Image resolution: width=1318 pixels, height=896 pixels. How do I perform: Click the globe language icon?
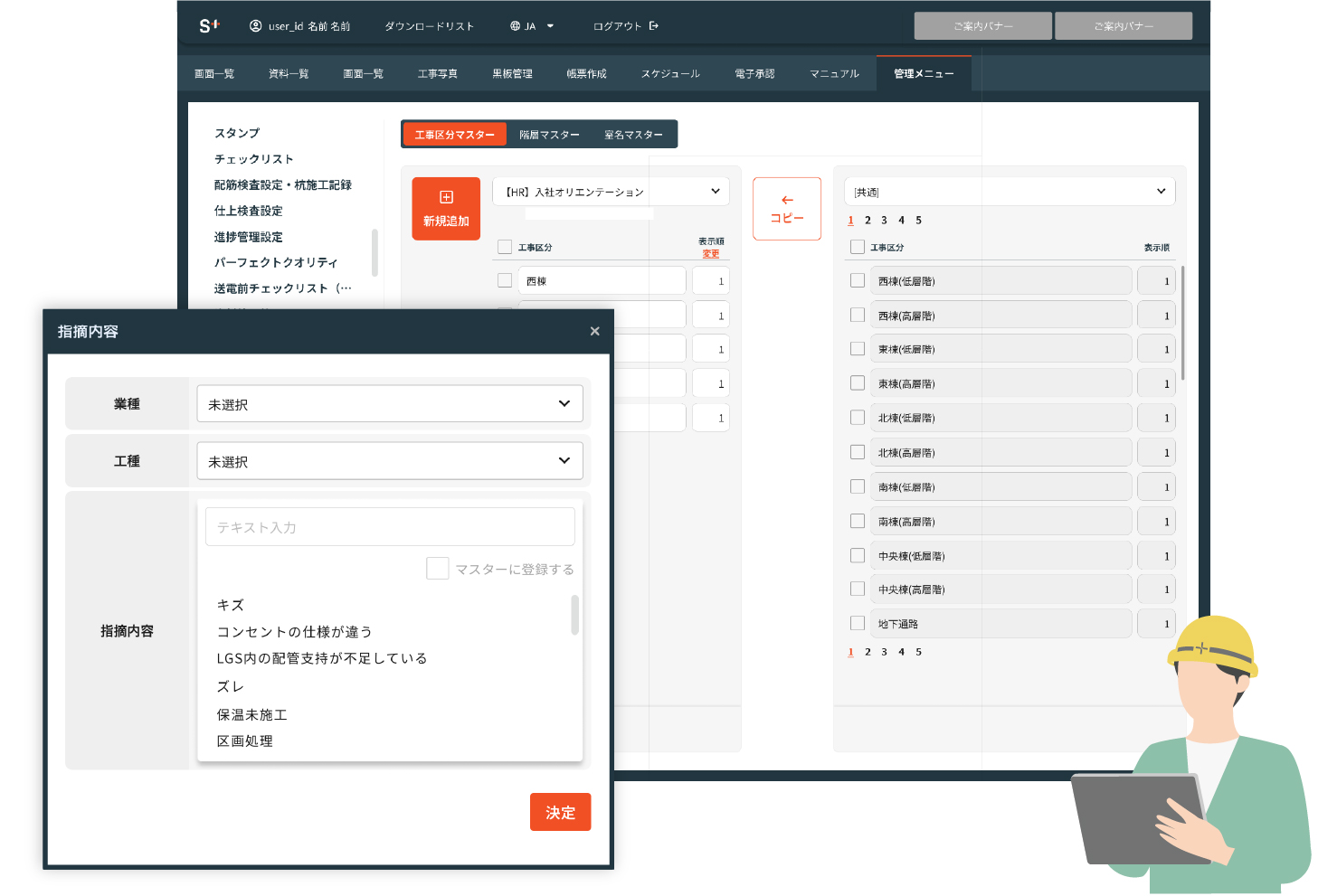click(x=515, y=26)
